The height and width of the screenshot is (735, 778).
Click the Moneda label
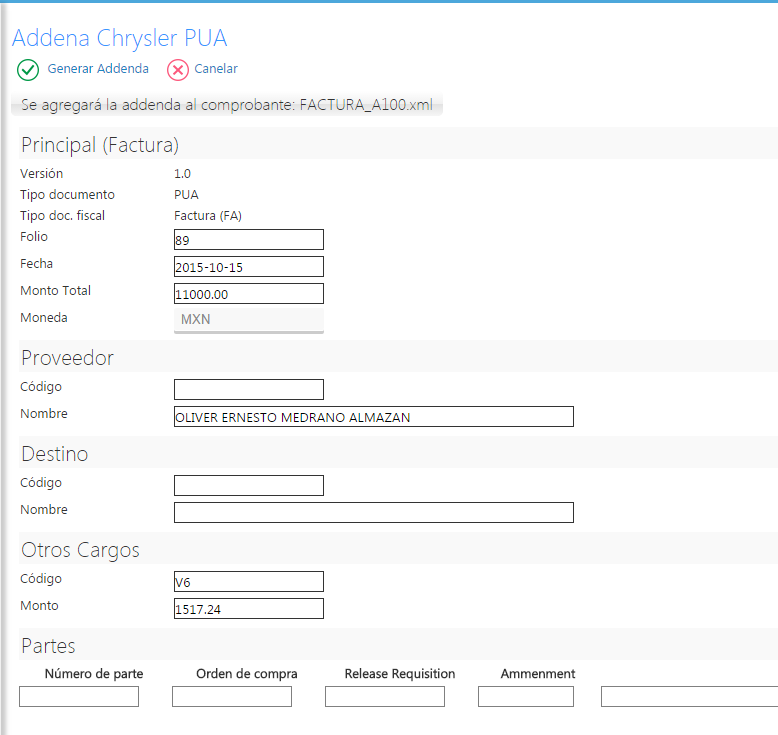tap(44, 318)
